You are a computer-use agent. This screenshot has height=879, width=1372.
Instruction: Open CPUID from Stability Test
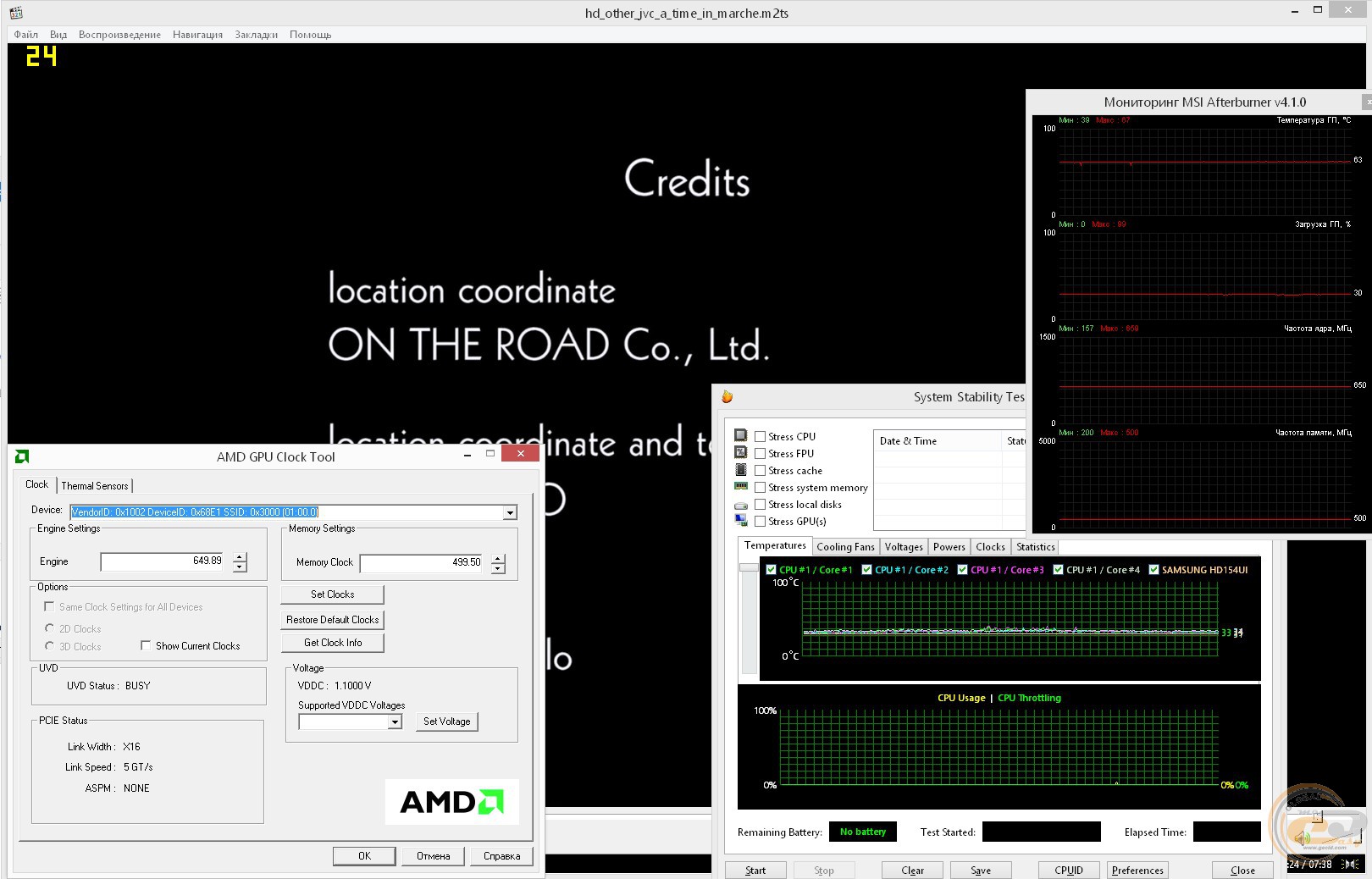click(x=1069, y=871)
